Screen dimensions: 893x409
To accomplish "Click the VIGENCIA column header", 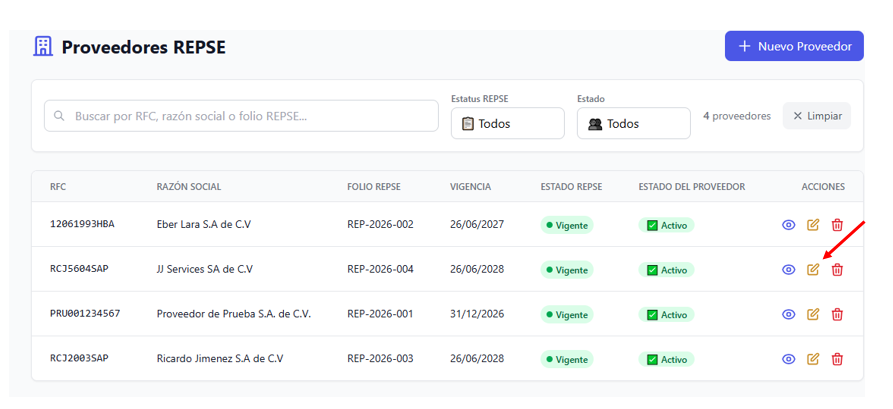I will [470, 187].
